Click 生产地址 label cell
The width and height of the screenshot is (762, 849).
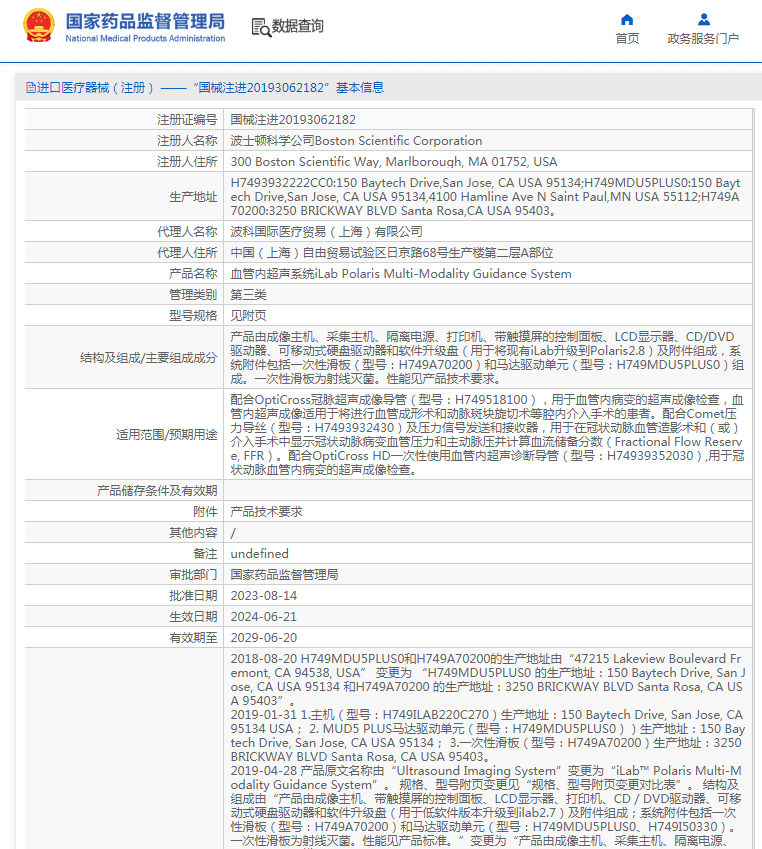point(124,197)
